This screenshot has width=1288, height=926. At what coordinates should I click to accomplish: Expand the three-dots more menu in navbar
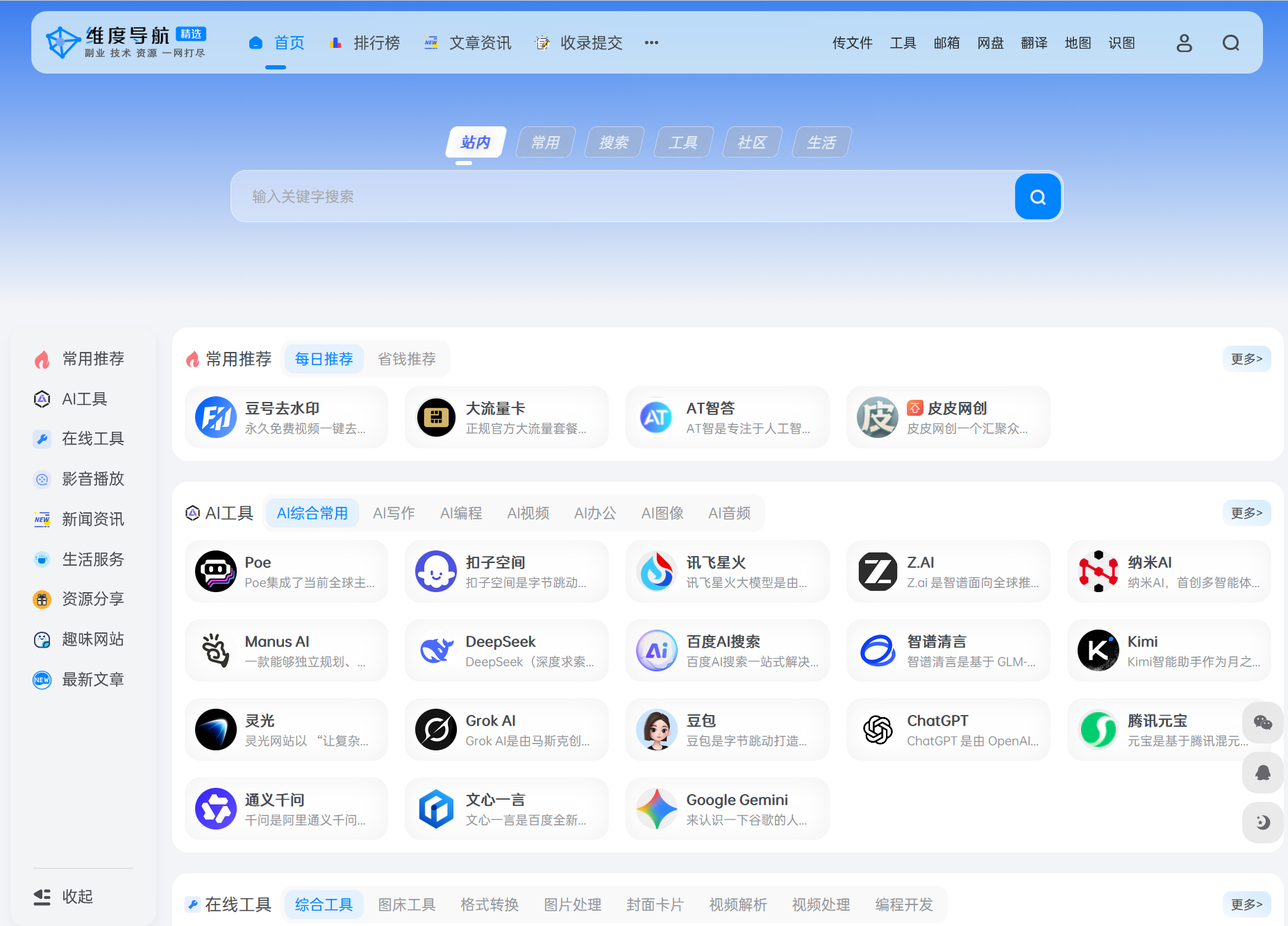point(651,43)
